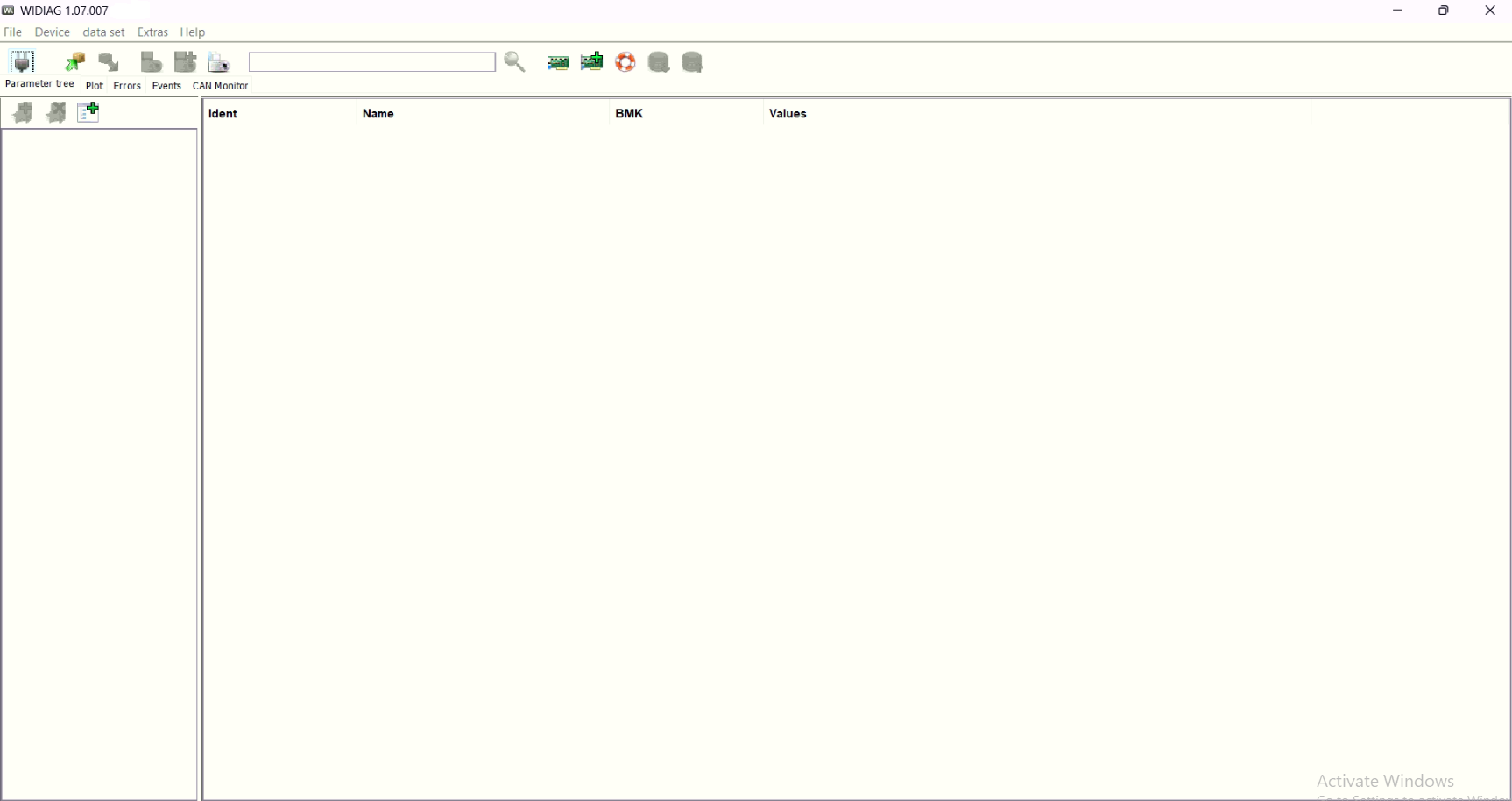Click the search input field in toolbar

pos(372,62)
